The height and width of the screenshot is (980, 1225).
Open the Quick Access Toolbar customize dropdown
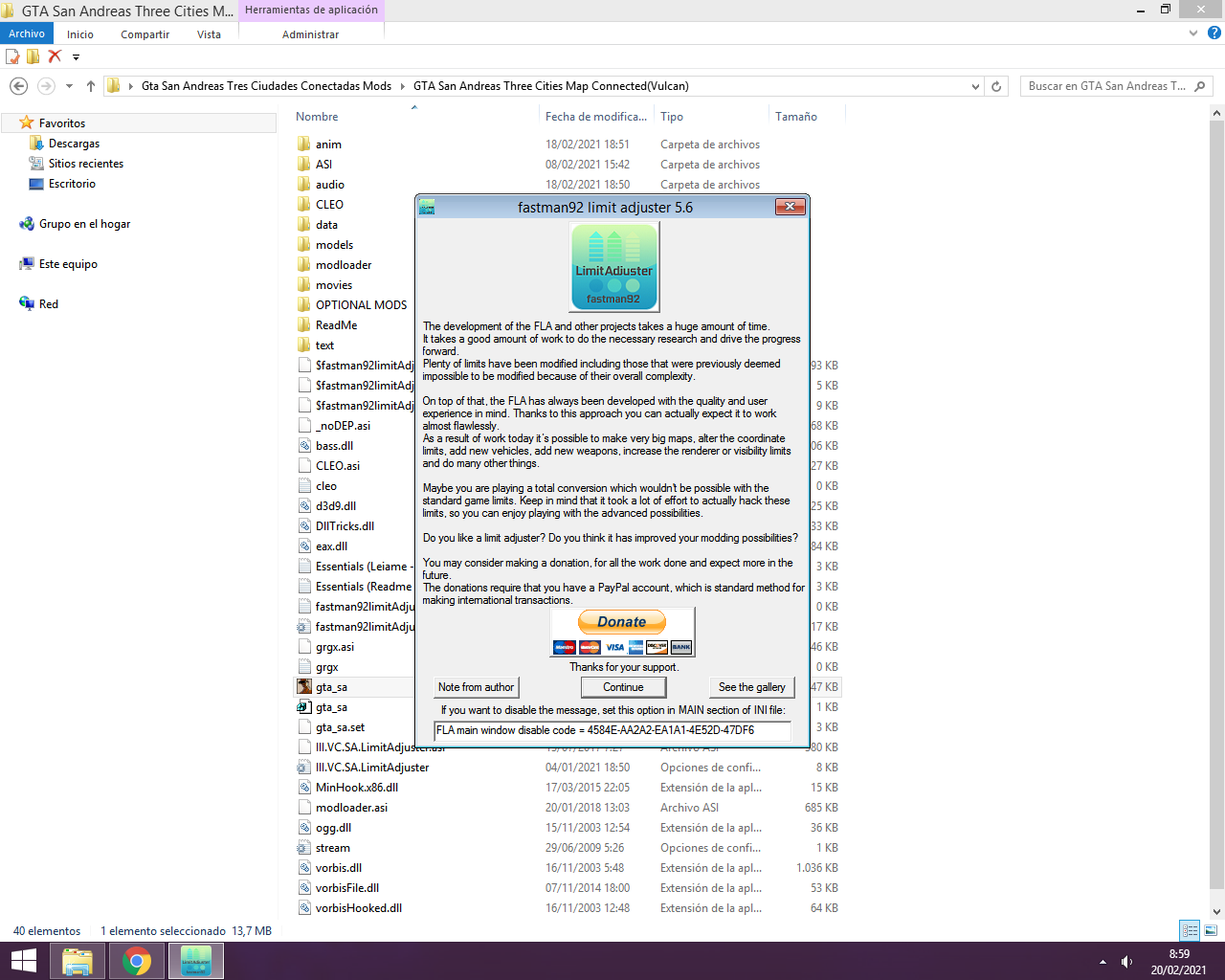pyautogui.click(x=76, y=57)
